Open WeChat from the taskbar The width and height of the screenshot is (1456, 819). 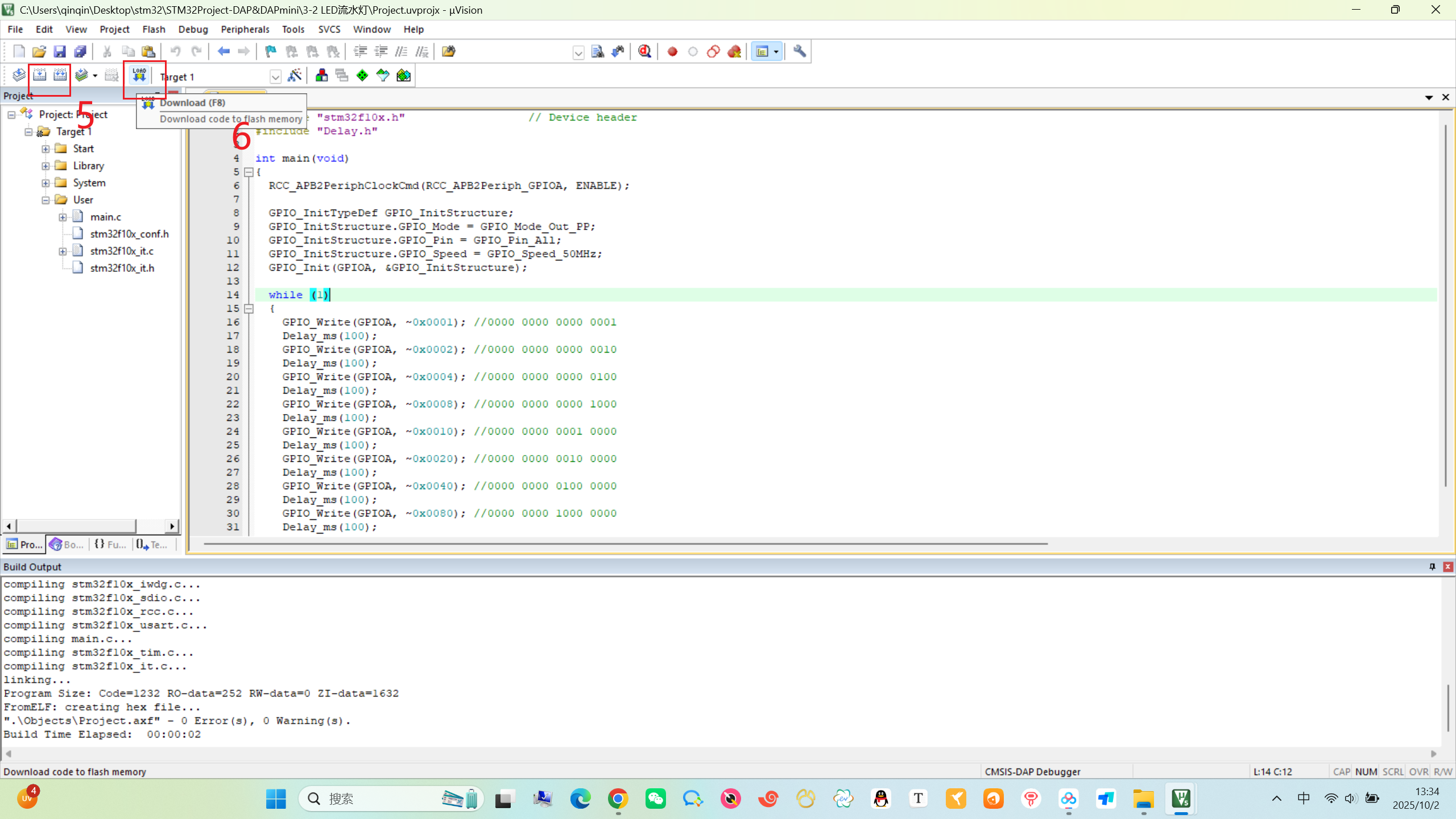[x=655, y=799]
